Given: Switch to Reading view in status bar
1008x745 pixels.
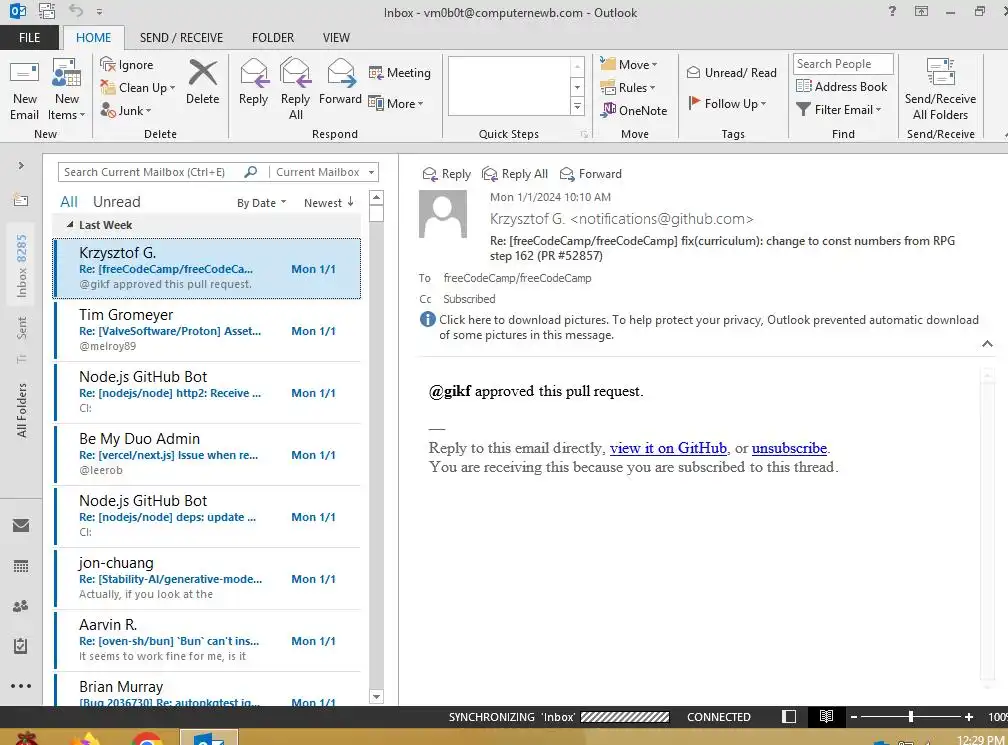Looking at the screenshot, I should [x=827, y=716].
